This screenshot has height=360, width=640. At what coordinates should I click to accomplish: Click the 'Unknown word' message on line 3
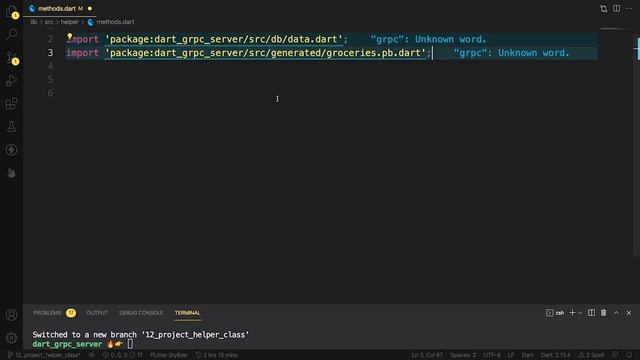click(x=511, y=53)
